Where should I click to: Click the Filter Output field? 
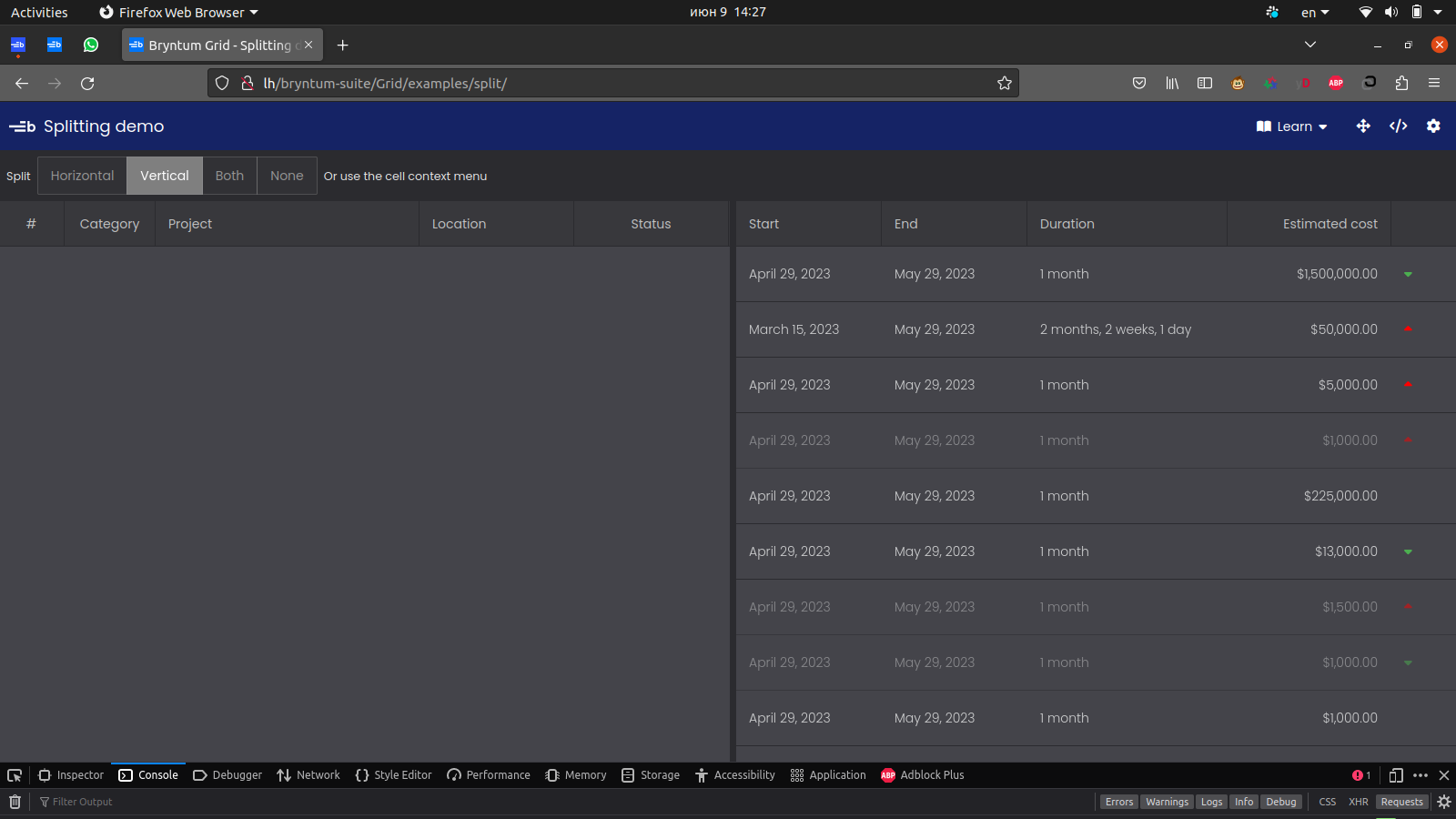83,802
